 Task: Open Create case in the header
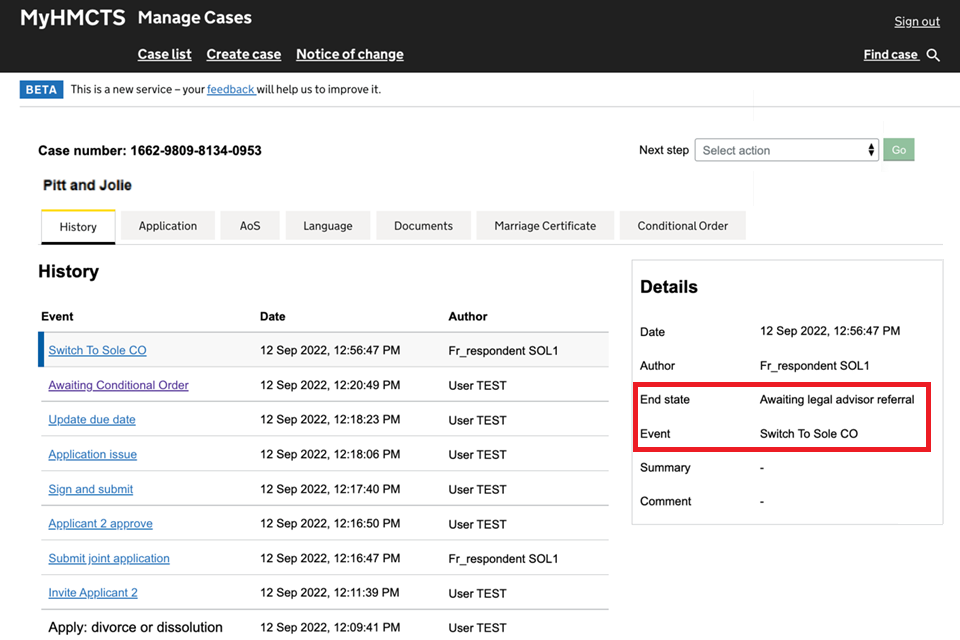[243, 54]
